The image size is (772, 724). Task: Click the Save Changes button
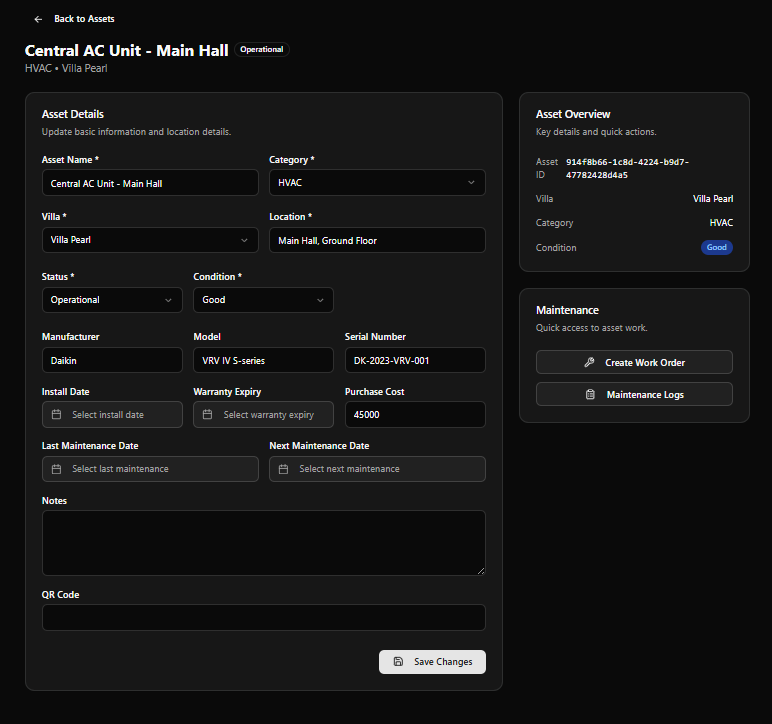pos(432,662)
